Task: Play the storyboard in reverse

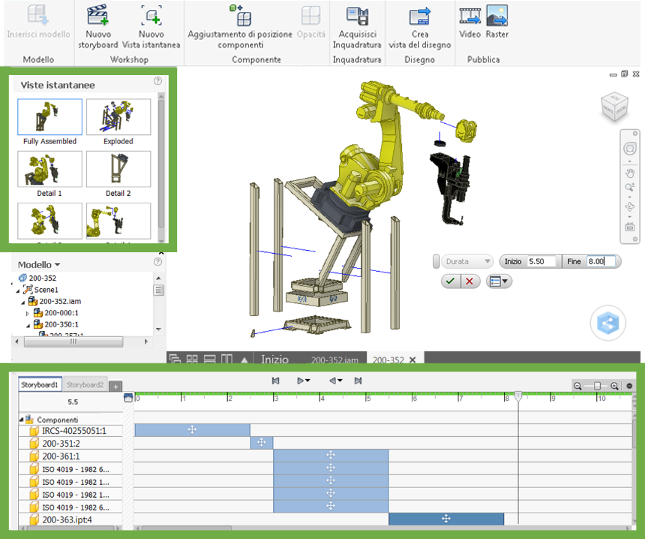Action: [x=333, y=381]
